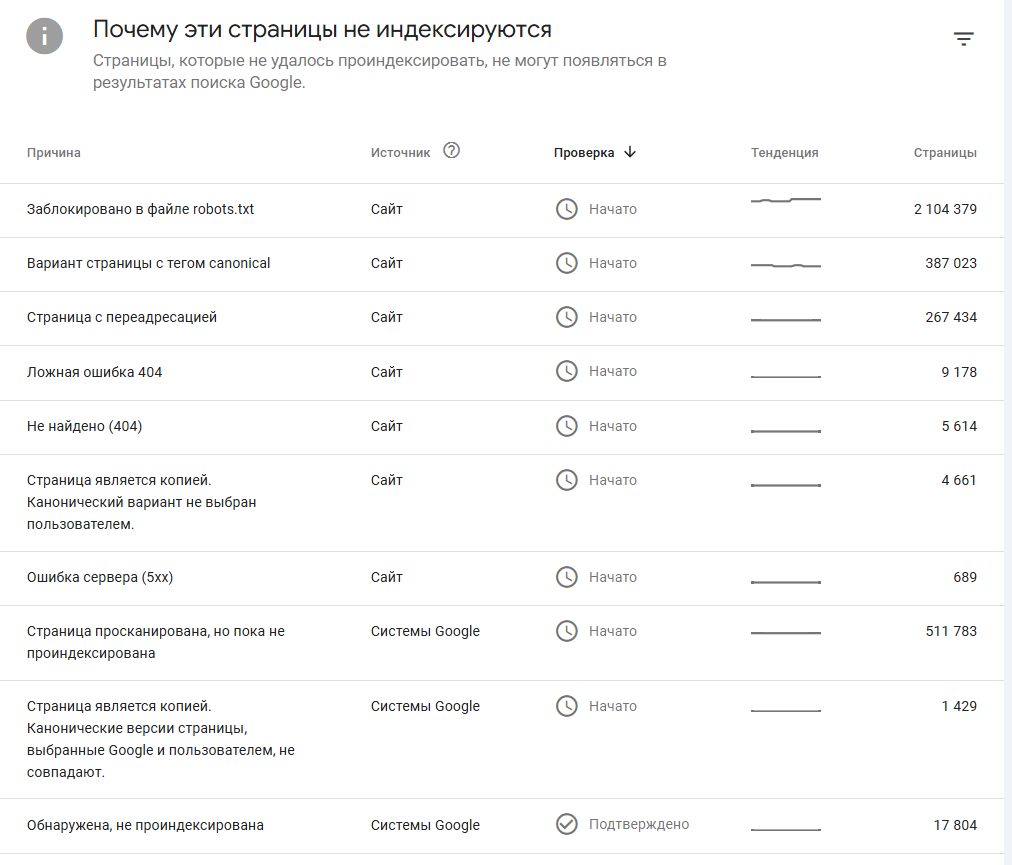Click clock icon in the 1 429 pages row
1012x865 pixels.
(x=567, y=706)
